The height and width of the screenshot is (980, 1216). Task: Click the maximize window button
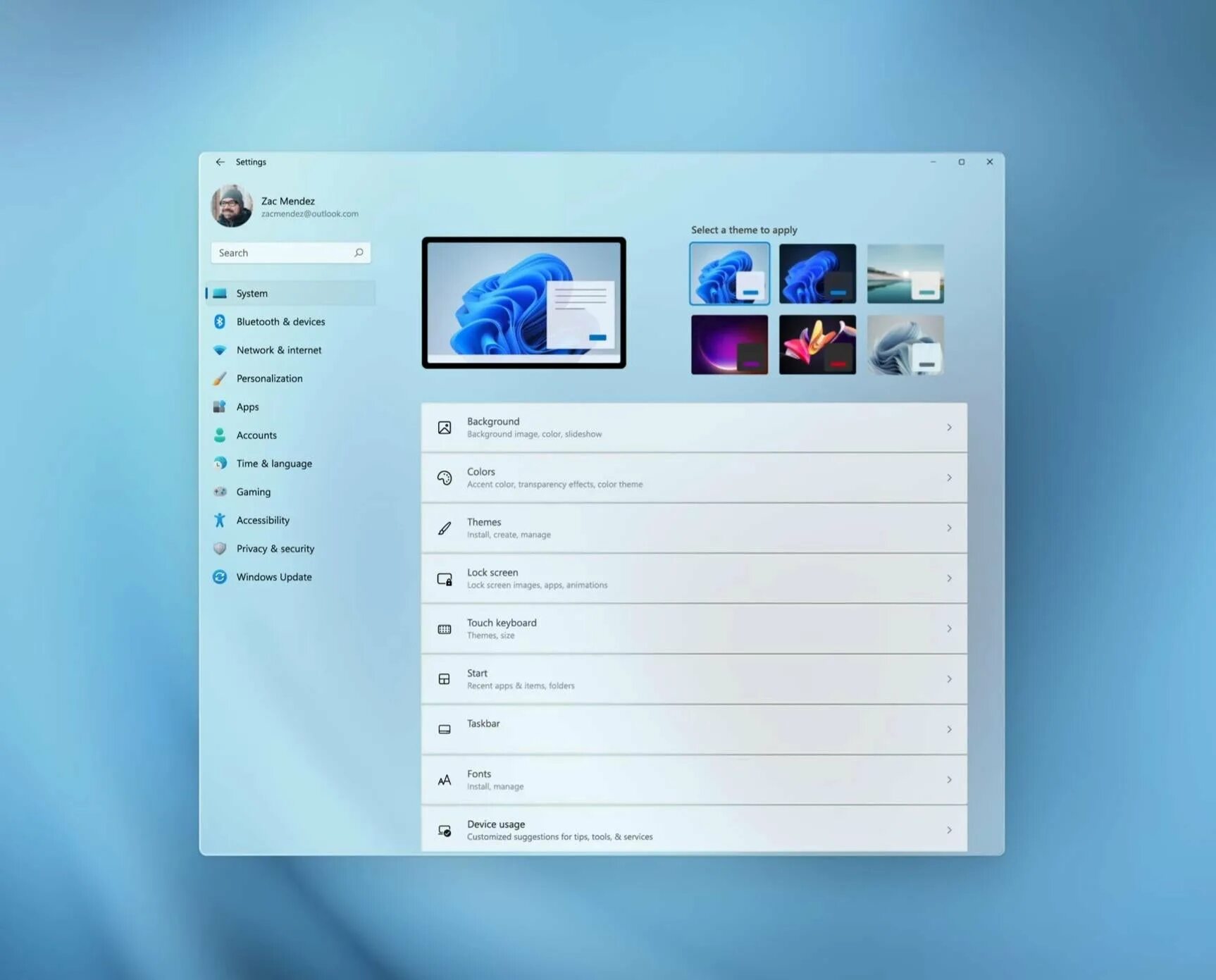click(961, 162)
